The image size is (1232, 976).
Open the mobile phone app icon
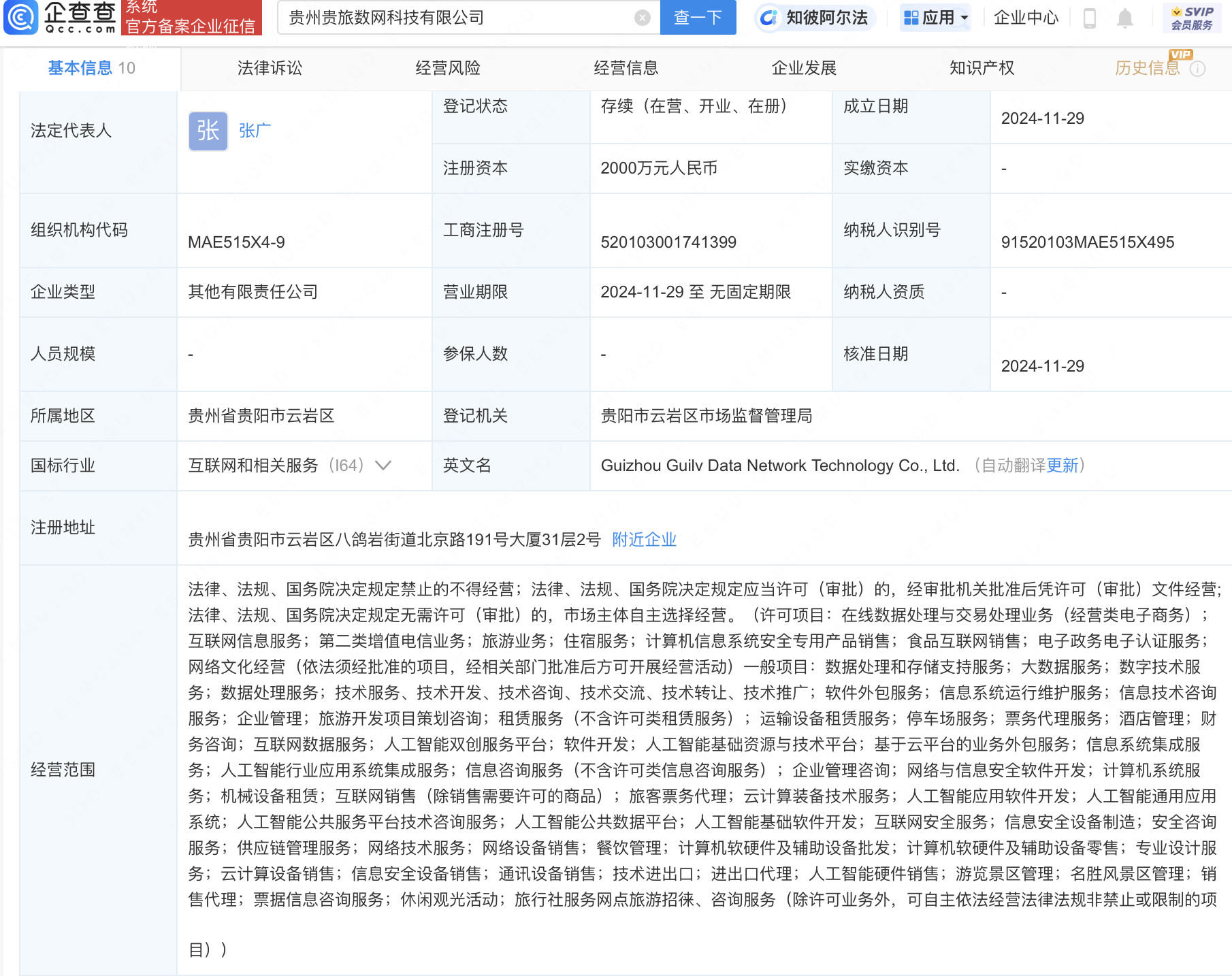coord(1089,18)
